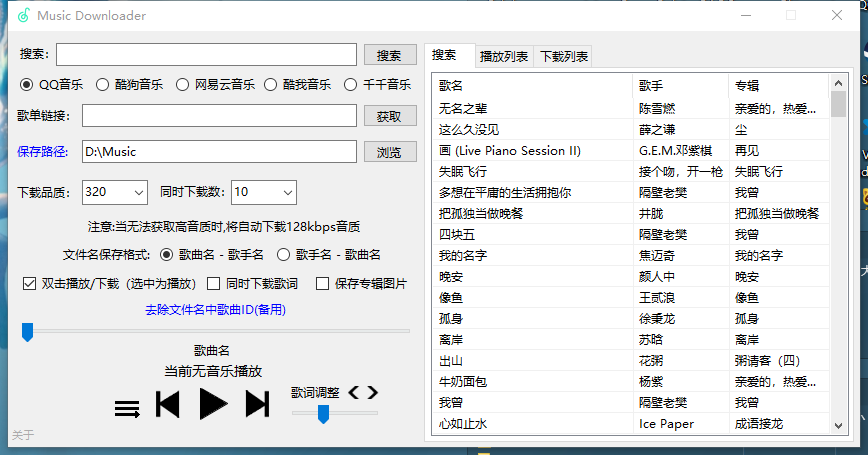Click the results scrollbar down arrow

pyautogui.click(x=838, y=426)
